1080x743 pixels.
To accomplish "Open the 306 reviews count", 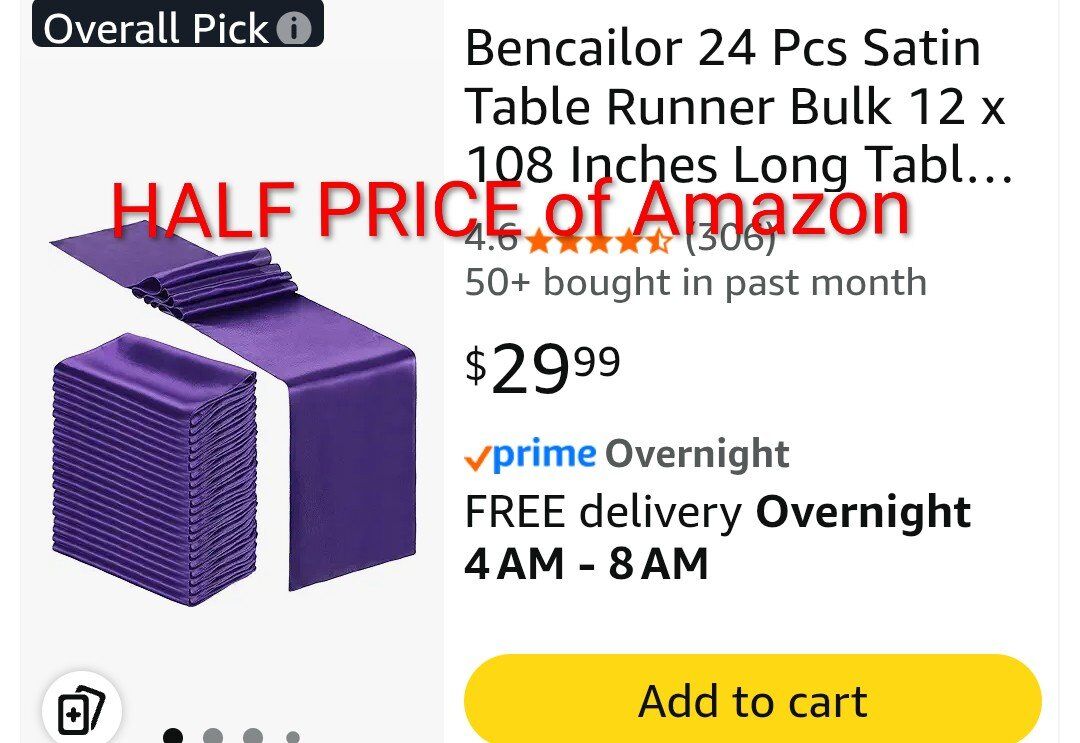I will pos(731,241).
